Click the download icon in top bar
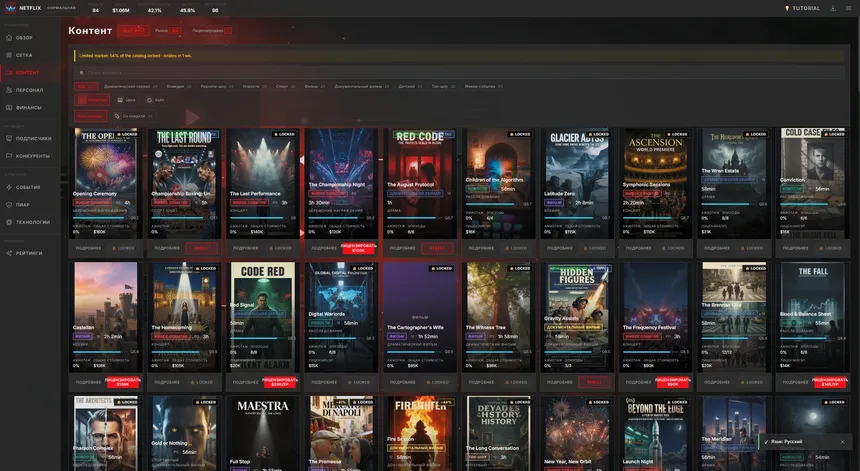The image size is (860, 471). coord(833,8)
